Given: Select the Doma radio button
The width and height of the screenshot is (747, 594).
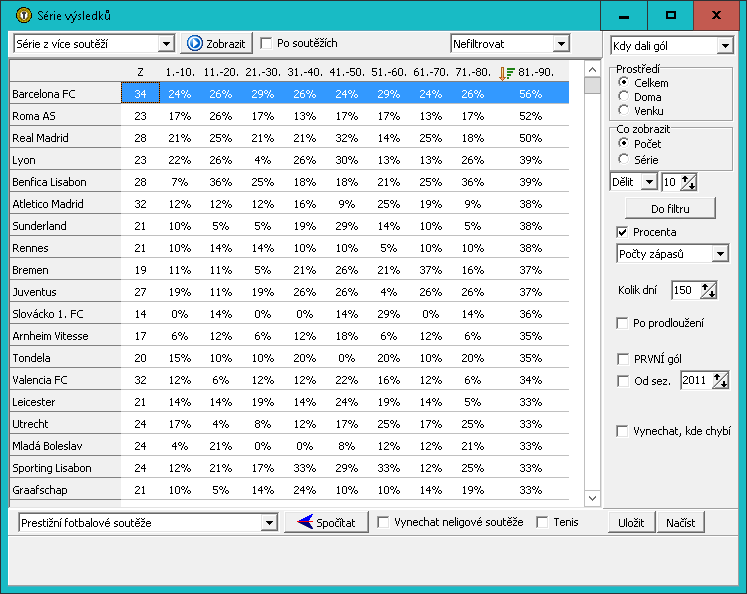Looking at the screenshot, I should (x=623, y=96).
